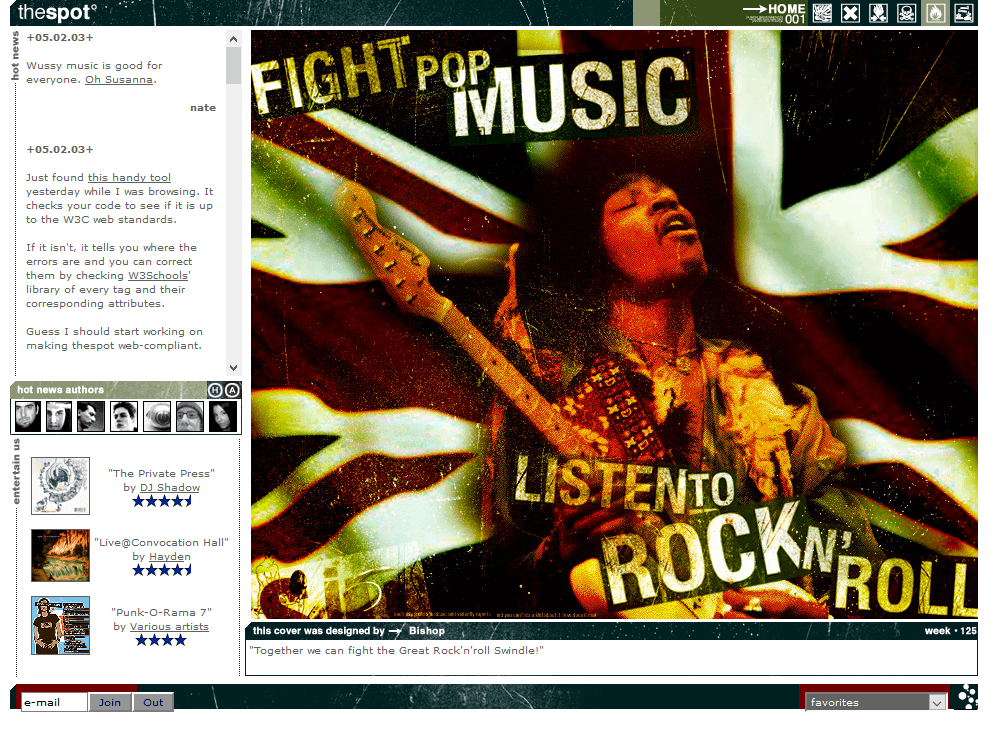Click the hot news scroll-down arrow
Viewport: 990px width, 730px height.
[234, 368]
